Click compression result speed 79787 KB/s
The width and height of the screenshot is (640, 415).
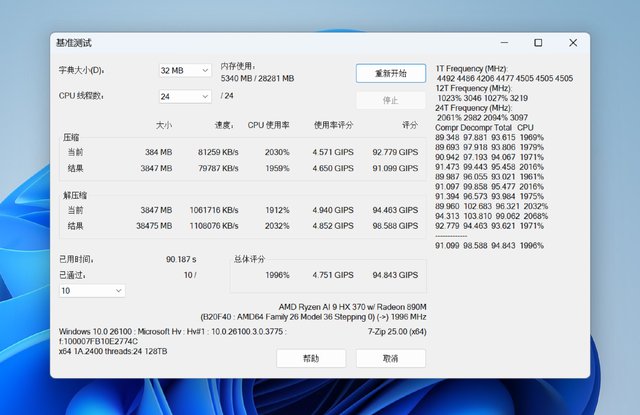(218, 168)
